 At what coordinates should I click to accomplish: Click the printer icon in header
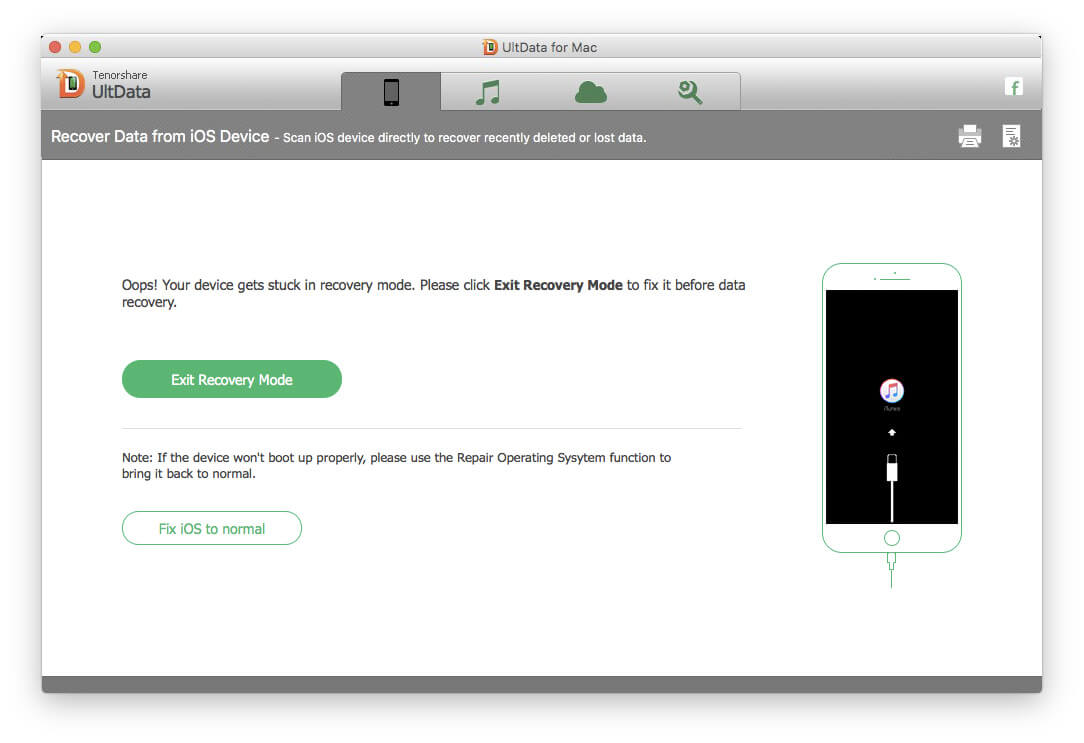tap(969, 137)
